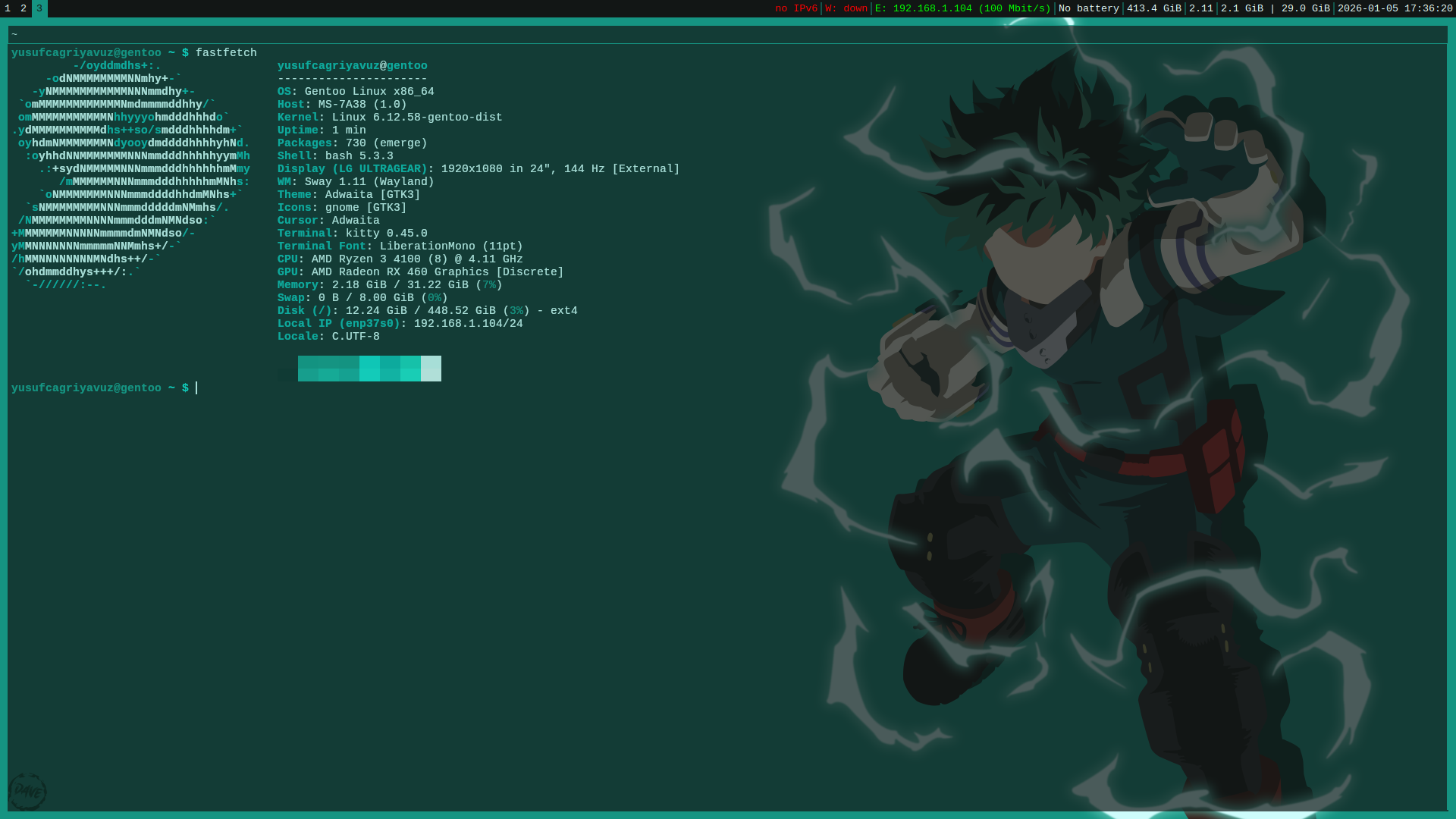Image resolution: width=1456 pixels, height=819 pixels.
Task: Click the "2.1 GiB" memory used status
Action: (x=1242, y=8)
